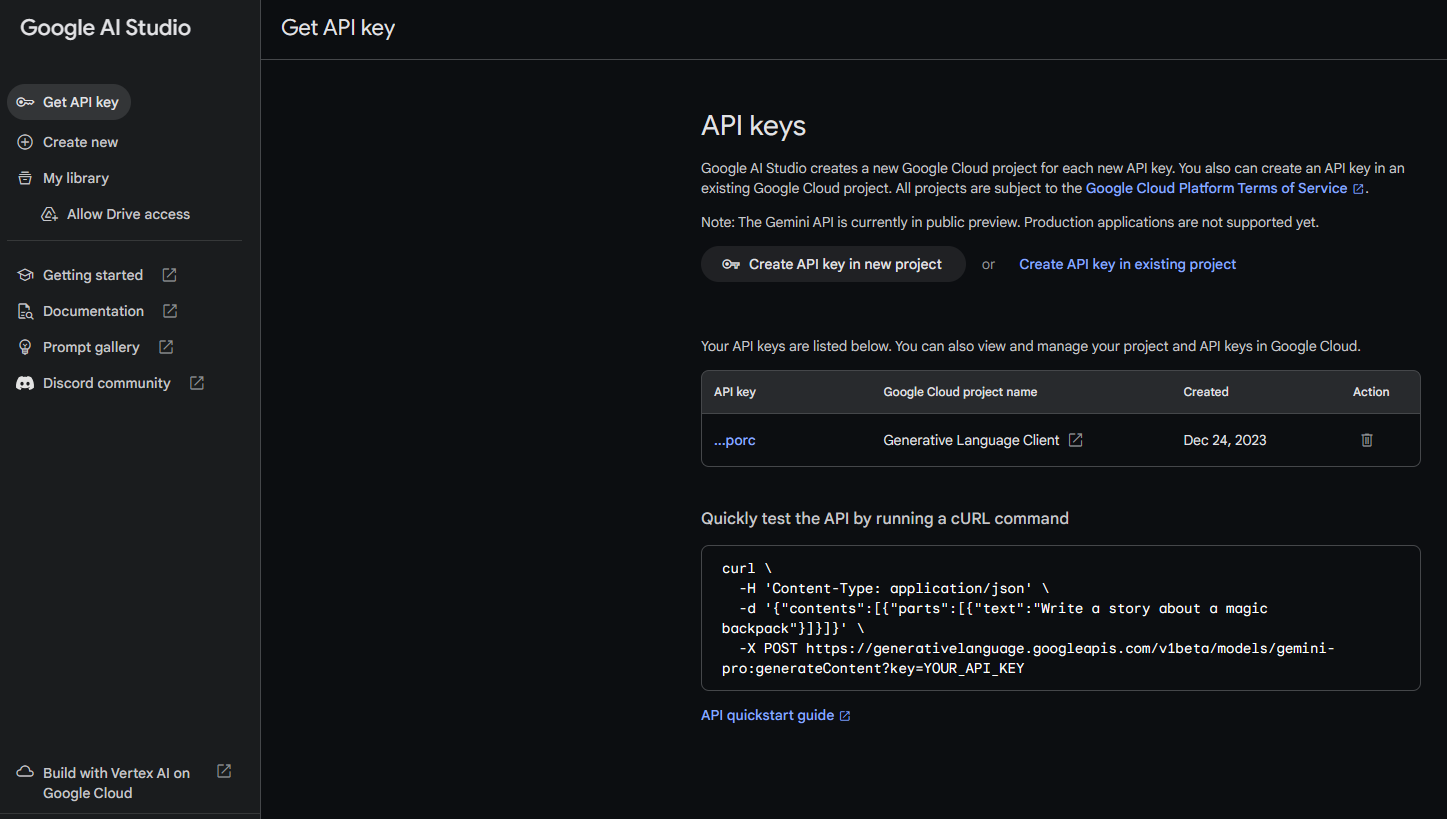This screenshot has width=1447, height=819.
Task: Click the external-link icon next to Getting started
Action: click(169, 275)
